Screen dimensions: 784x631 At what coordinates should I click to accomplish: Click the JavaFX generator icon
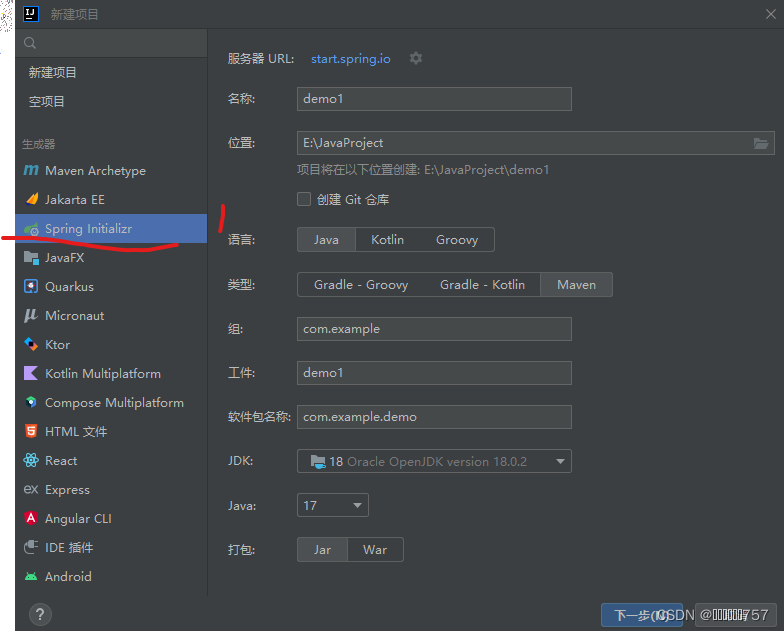pos(32,258)
